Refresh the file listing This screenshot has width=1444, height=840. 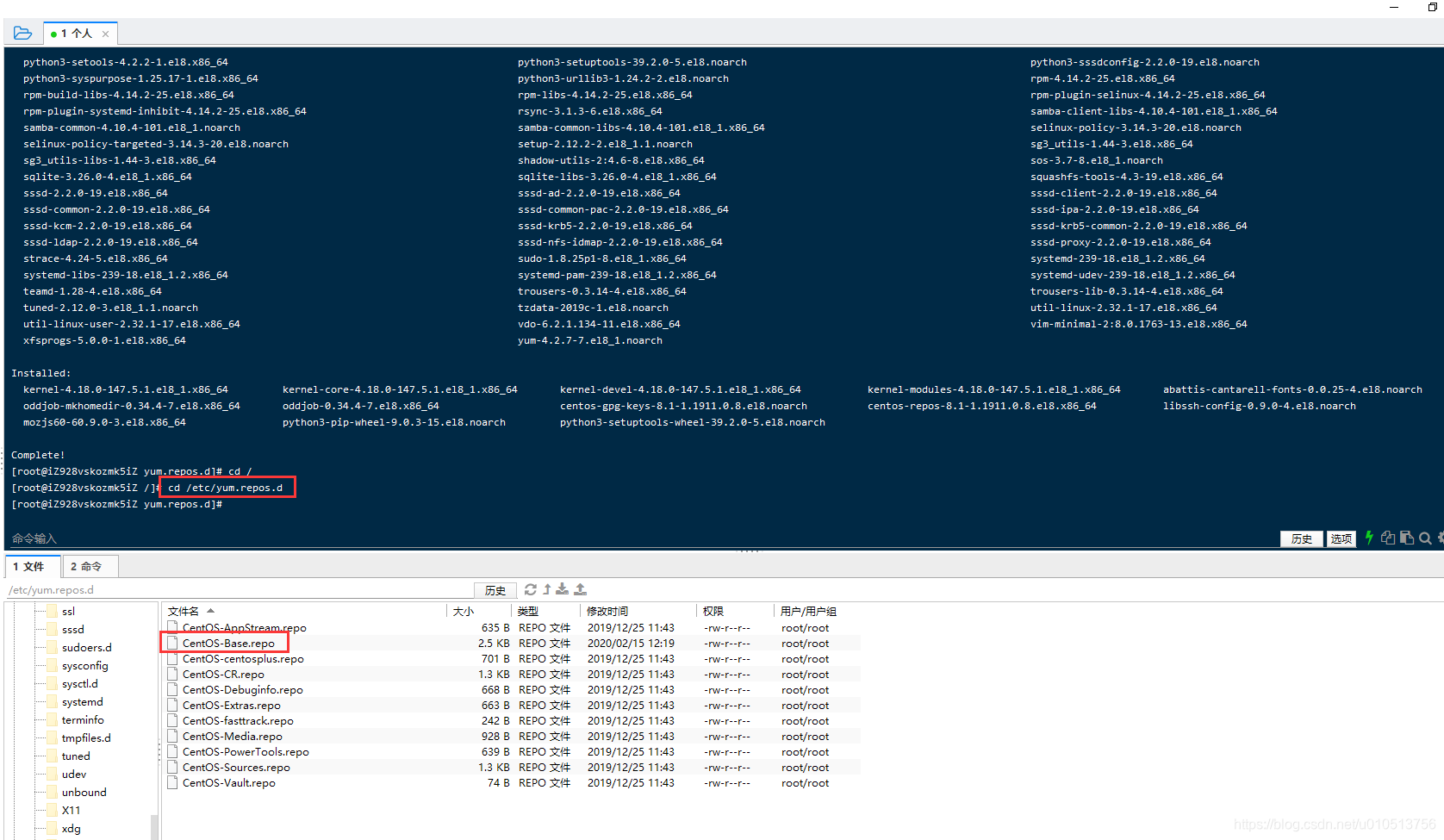tap(531, 589)
